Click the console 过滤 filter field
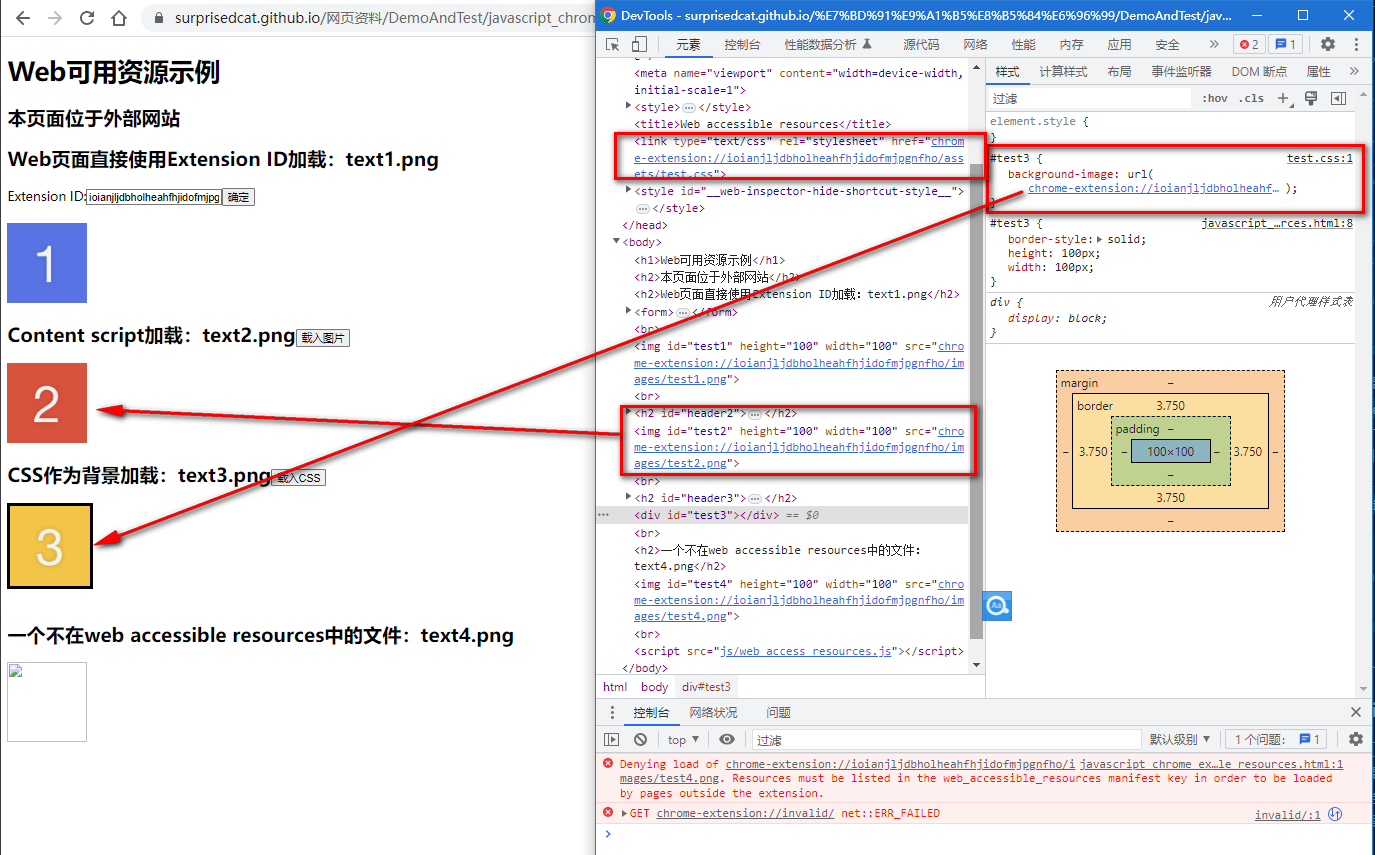The image size is (1375, 855). (x=946, y=739)
